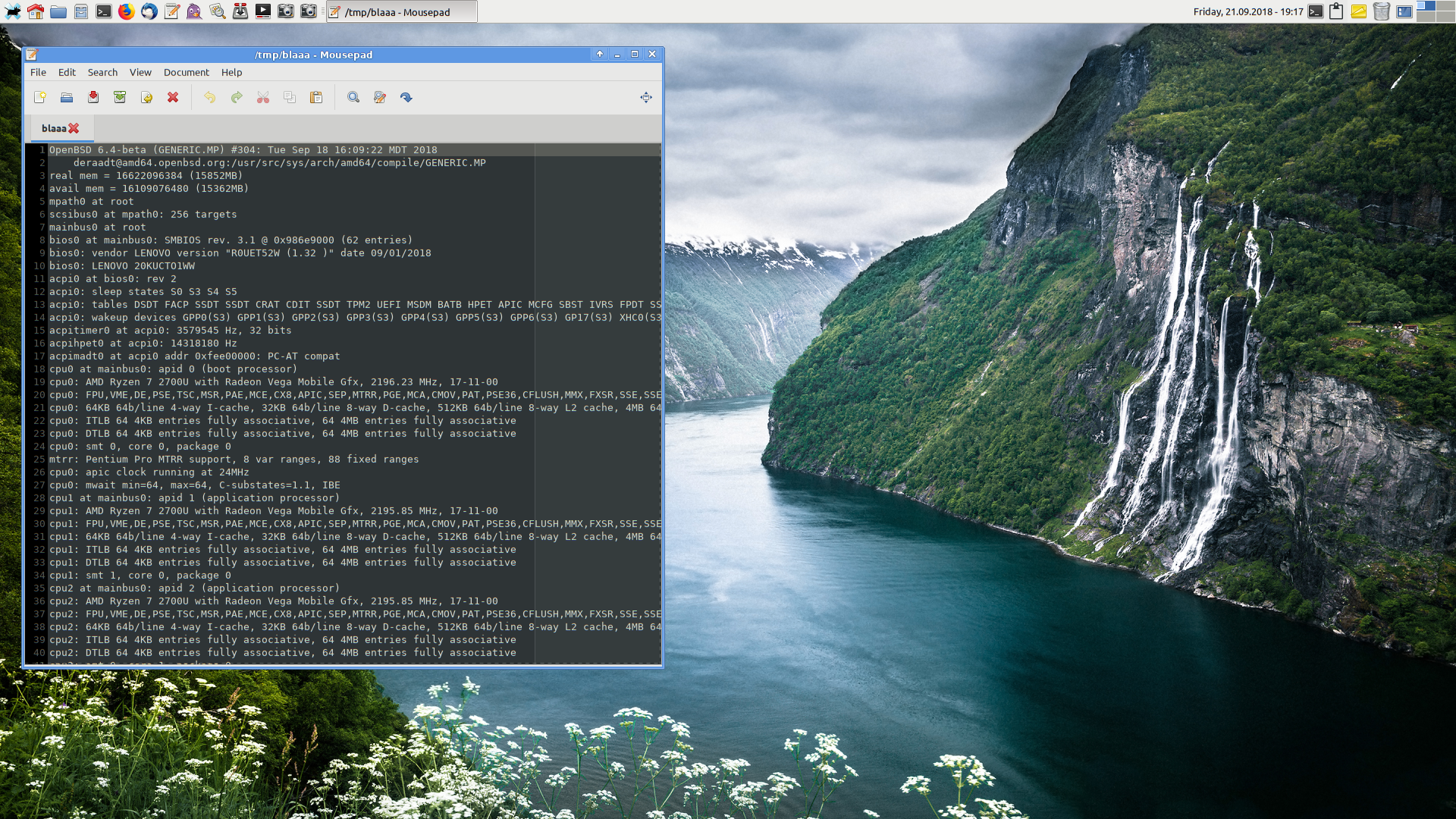Select the blaaa document tab
The image size is (1456, 819).
[x=53, y=128]
